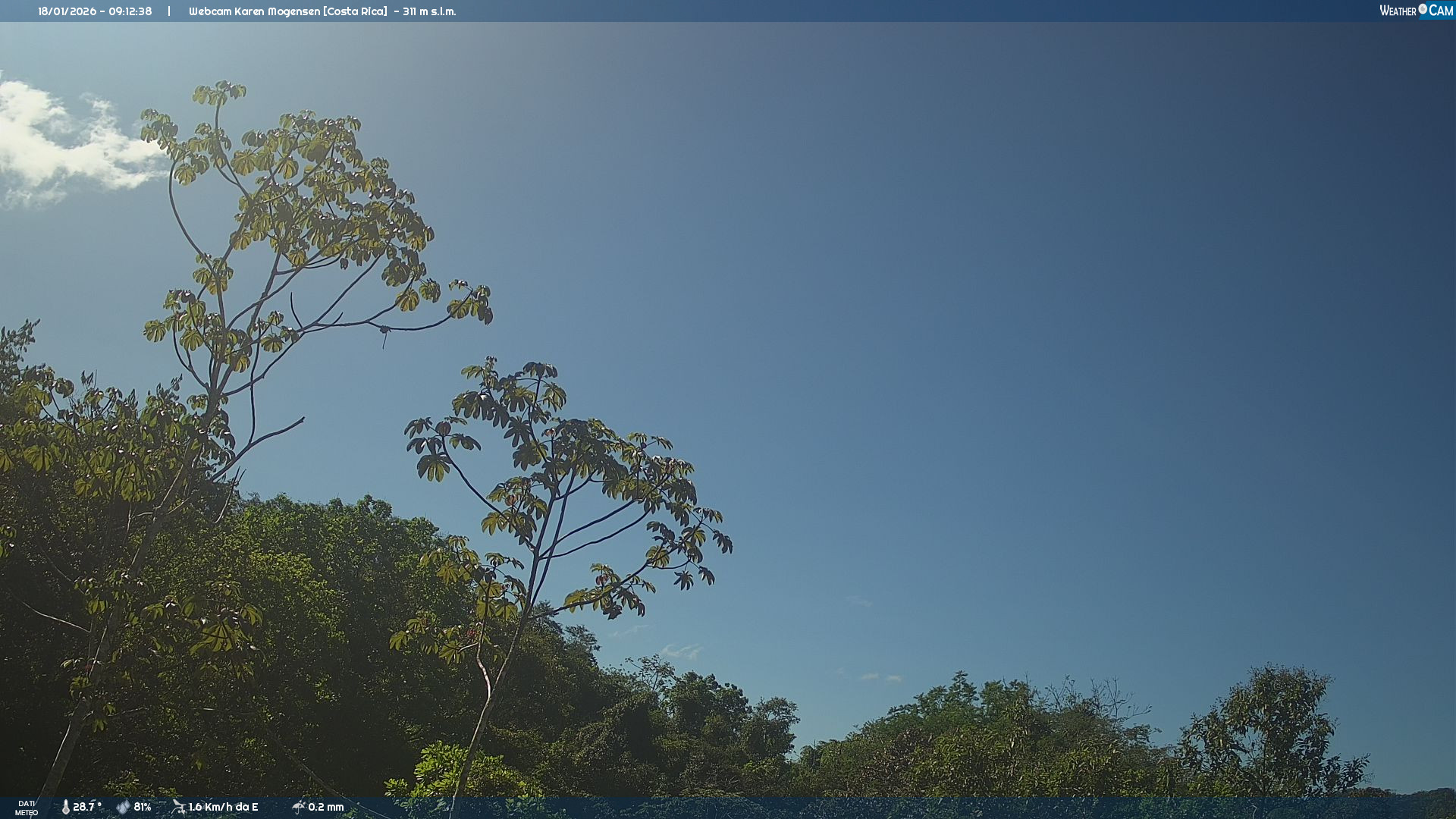Screen dimensions: 1456x819
Task: Click the 311 m s.l.m. altitude text
Action: (x=429, y=11)
